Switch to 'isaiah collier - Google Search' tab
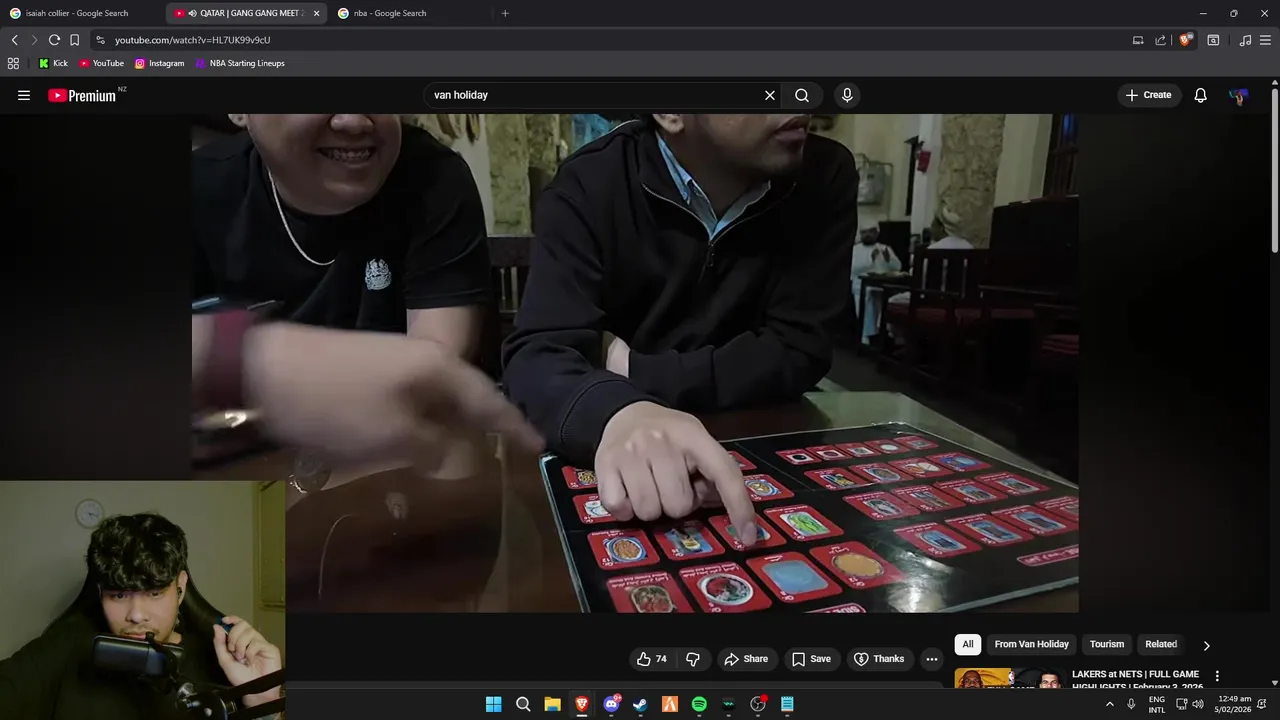This screenshot has height=720, width=1280. [x=82, y=13]
